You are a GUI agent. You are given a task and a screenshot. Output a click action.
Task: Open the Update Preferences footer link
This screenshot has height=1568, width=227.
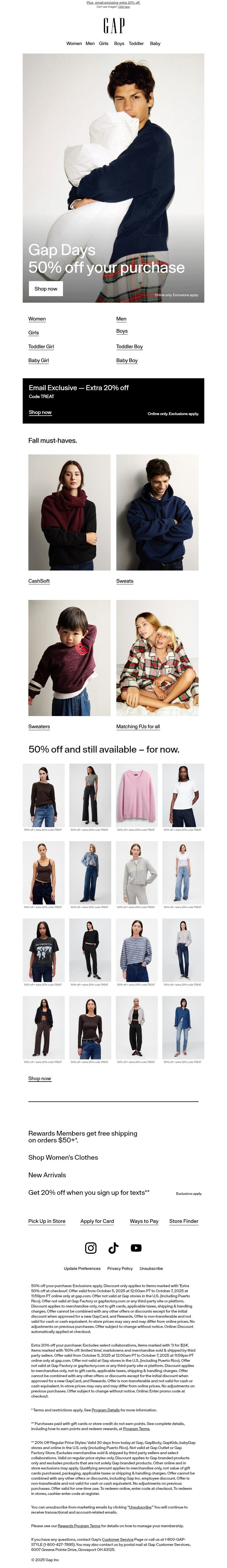point(82,1268)
